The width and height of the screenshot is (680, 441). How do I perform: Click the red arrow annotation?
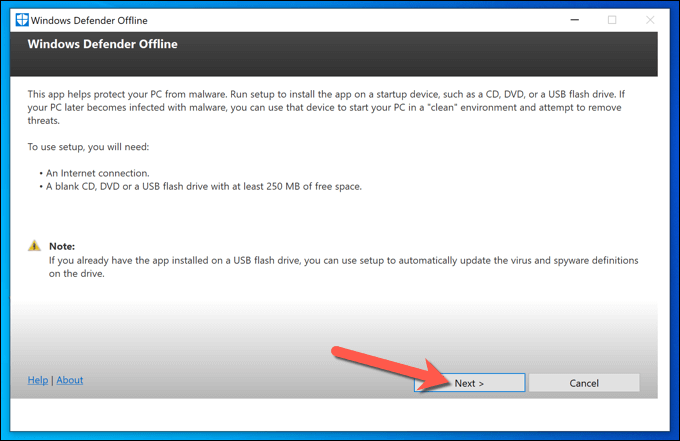click(390, 366)
